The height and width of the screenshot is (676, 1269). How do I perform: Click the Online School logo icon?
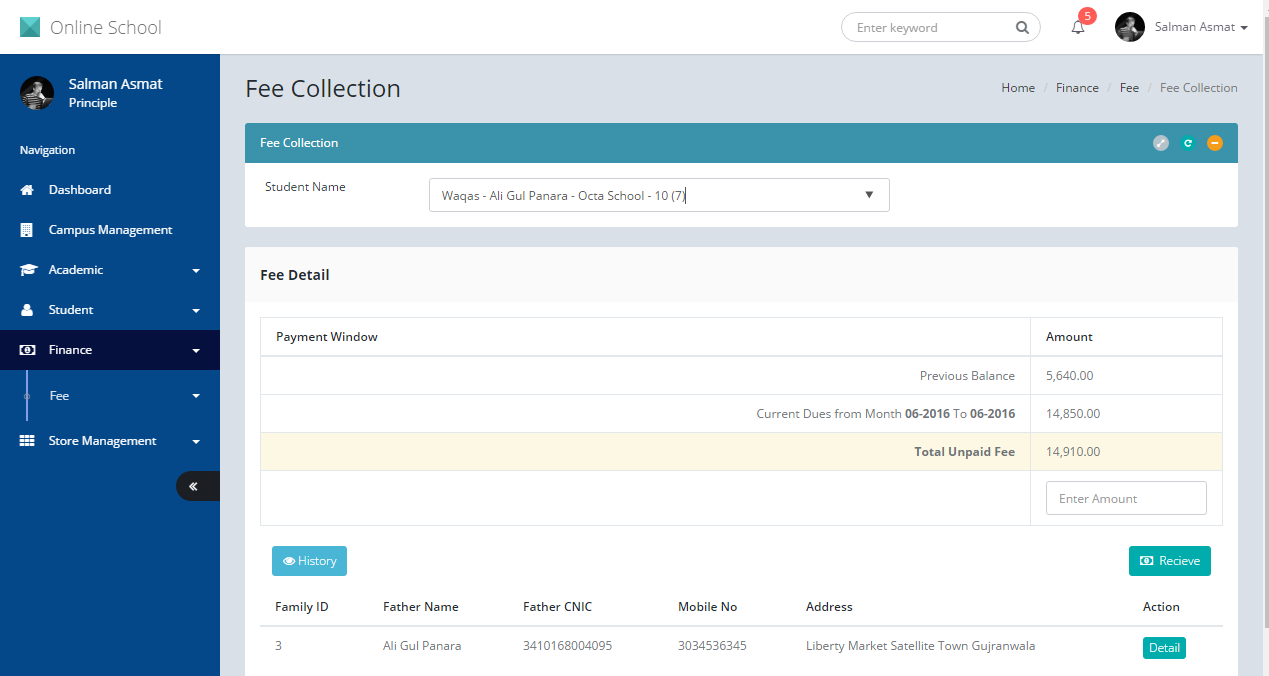30,27
